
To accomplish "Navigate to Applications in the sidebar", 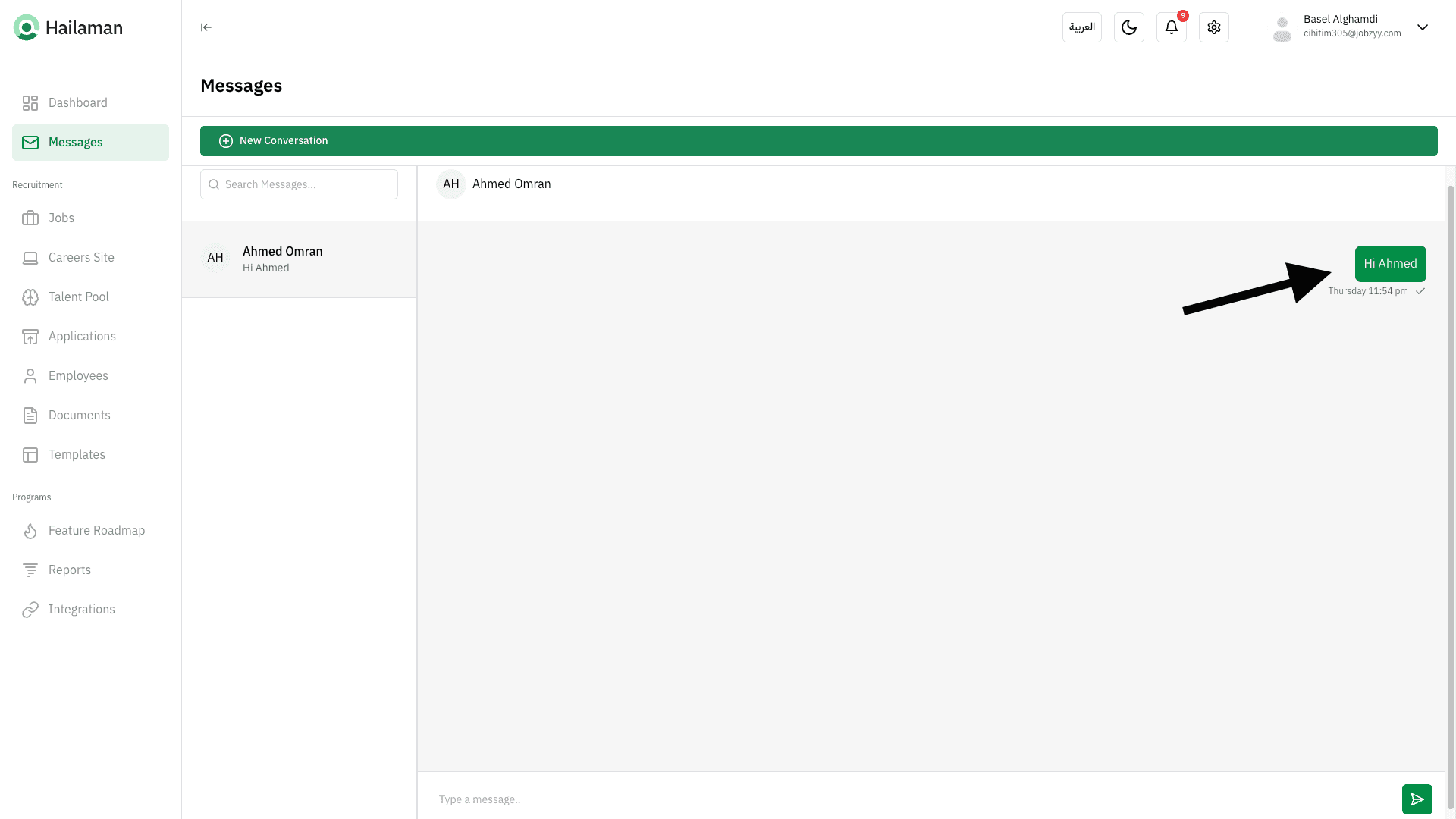I will 82,336.
